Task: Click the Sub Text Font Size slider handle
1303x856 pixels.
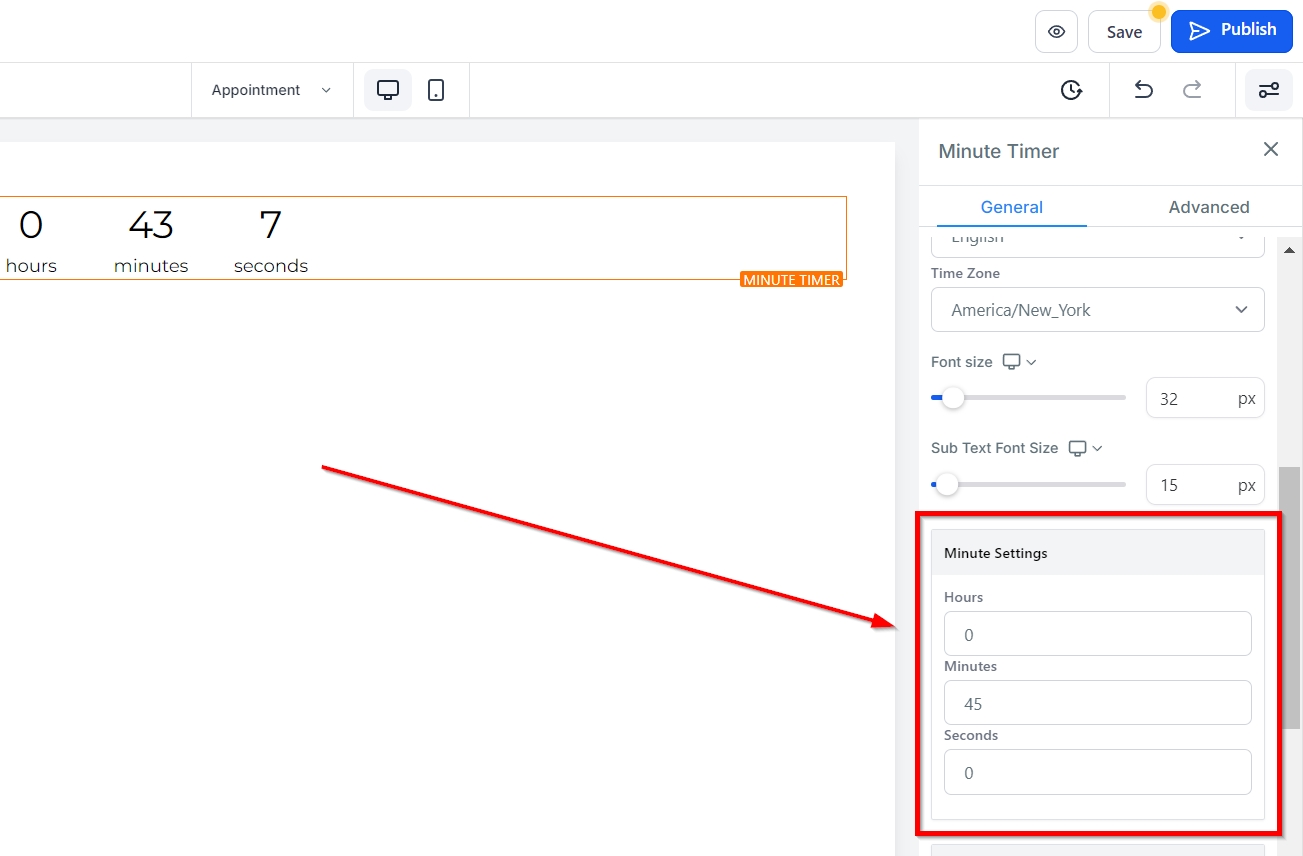Action: (x=946, y=485)
